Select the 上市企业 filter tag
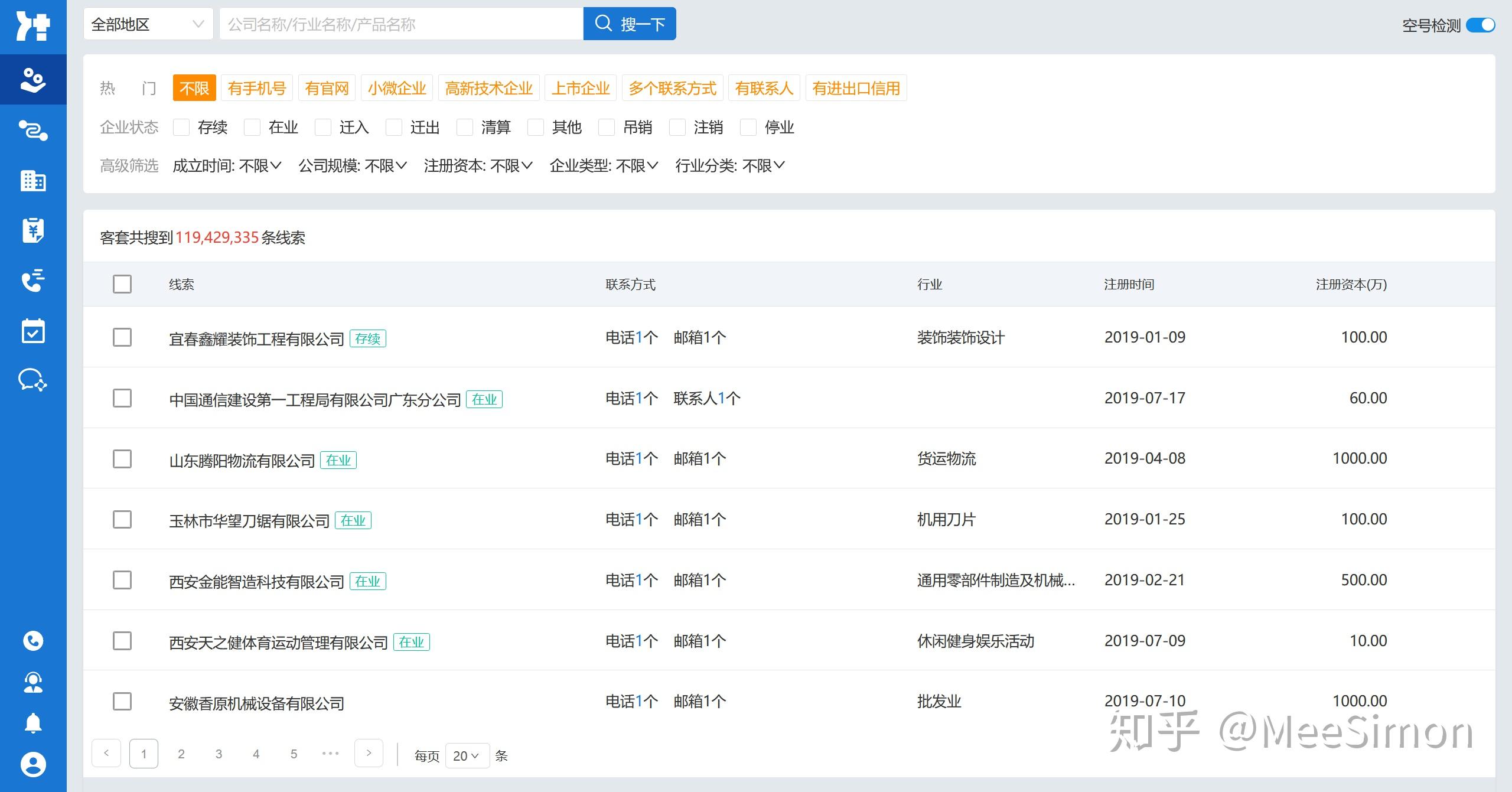Viewport: 1512px width, 792px height. coord(581,88)
